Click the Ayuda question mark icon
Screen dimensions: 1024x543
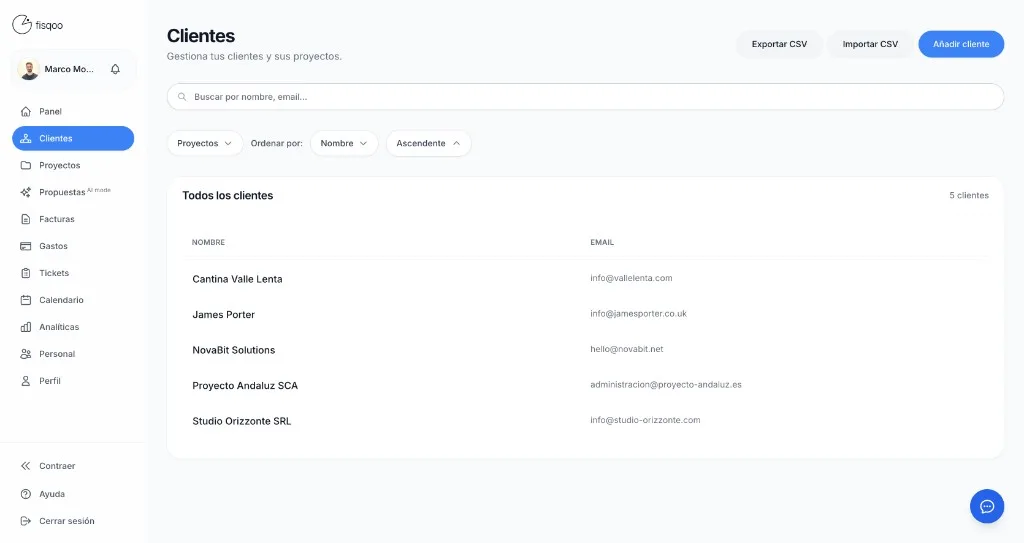pyautogui.click(x=25, y=494)
